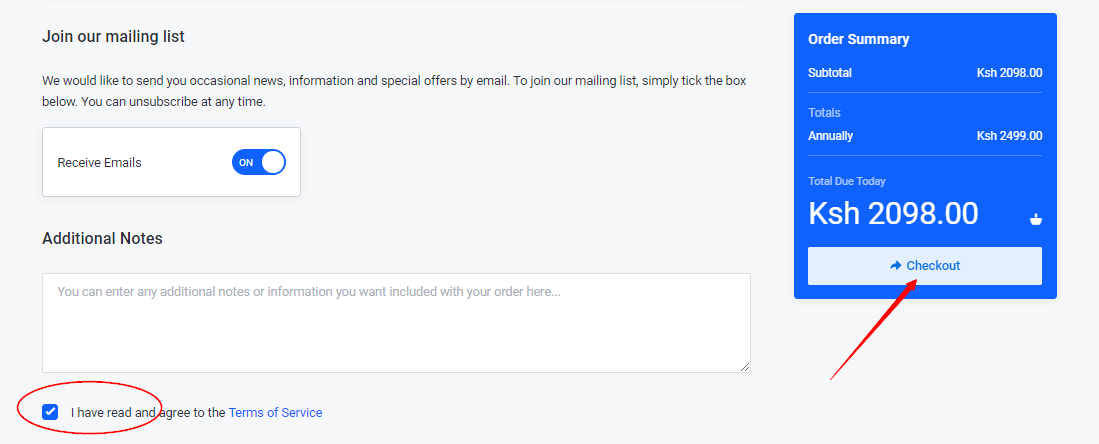The width and height of the screenshot is (1099, 444).
Task: Open the Terms of Service link
Action: [275, 412]
